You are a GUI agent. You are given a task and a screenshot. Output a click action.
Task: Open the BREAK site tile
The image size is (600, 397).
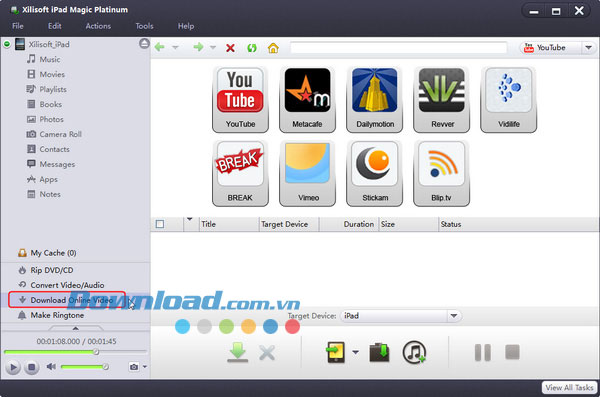click(240, 173)
